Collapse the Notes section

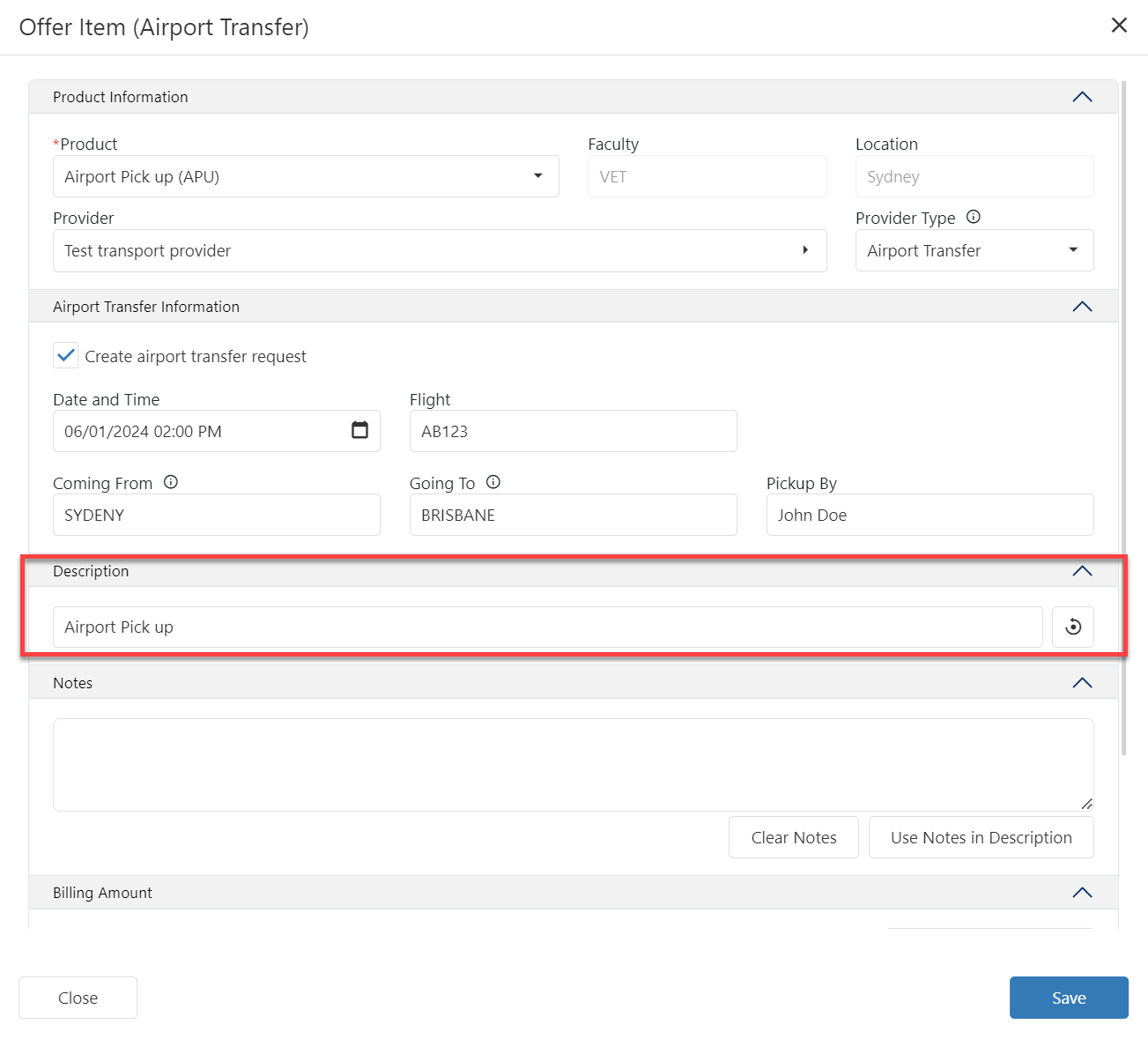point(1082,683)
